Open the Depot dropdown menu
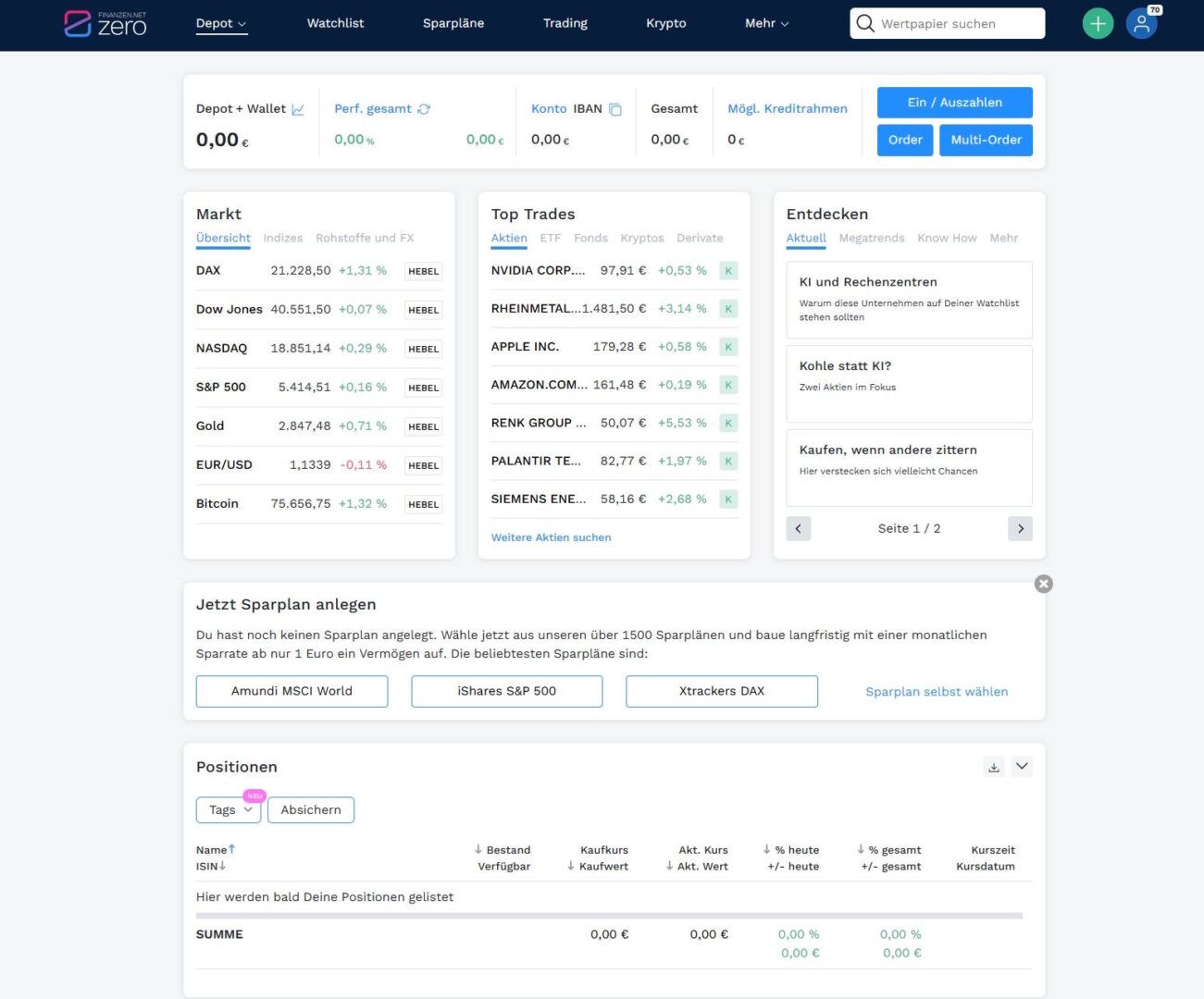Viewport: 1204px width, 999px height. [x=221, y=23]
